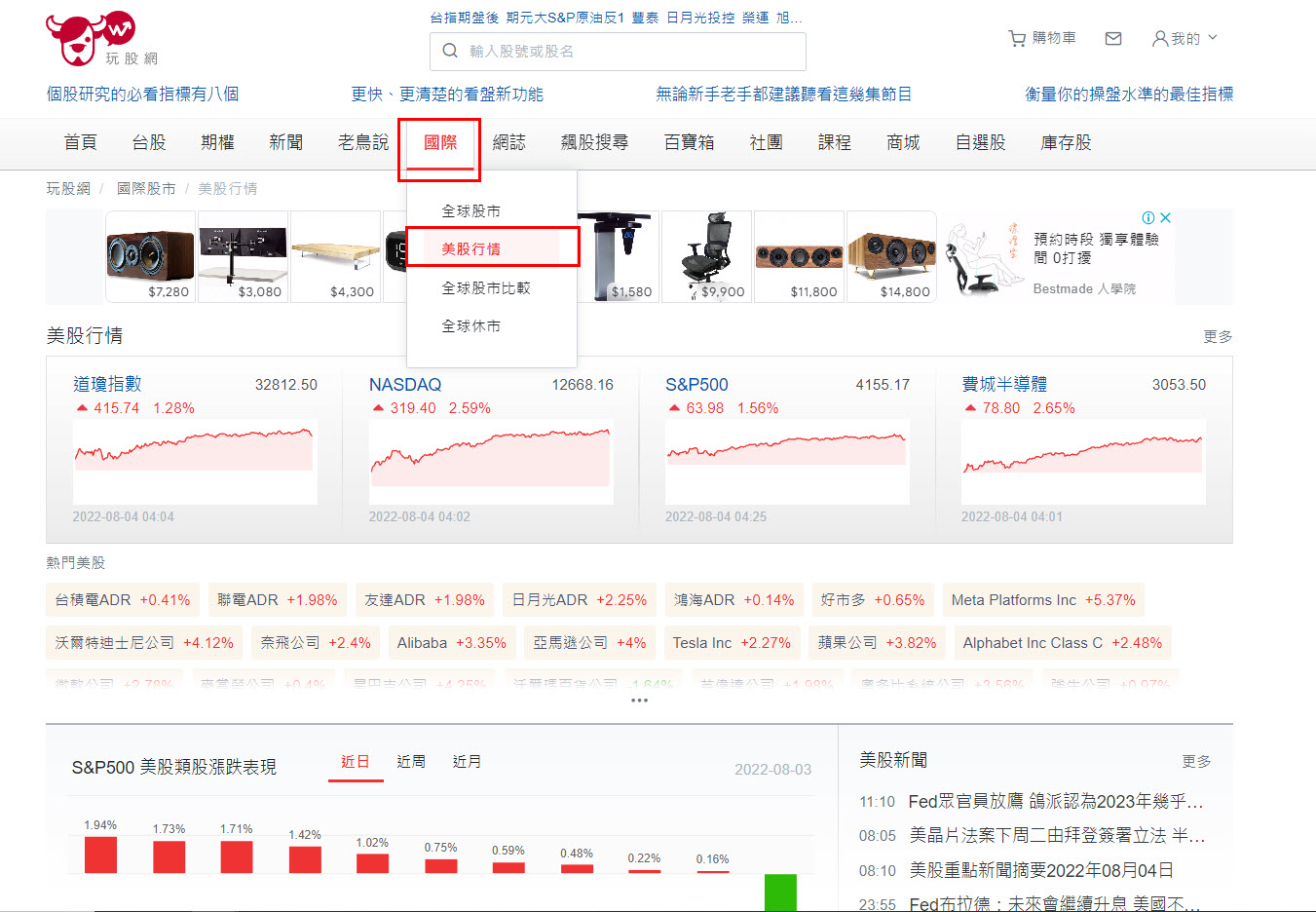
Task: Select 美股行情 from the 國際 menu
Action: 491,247
